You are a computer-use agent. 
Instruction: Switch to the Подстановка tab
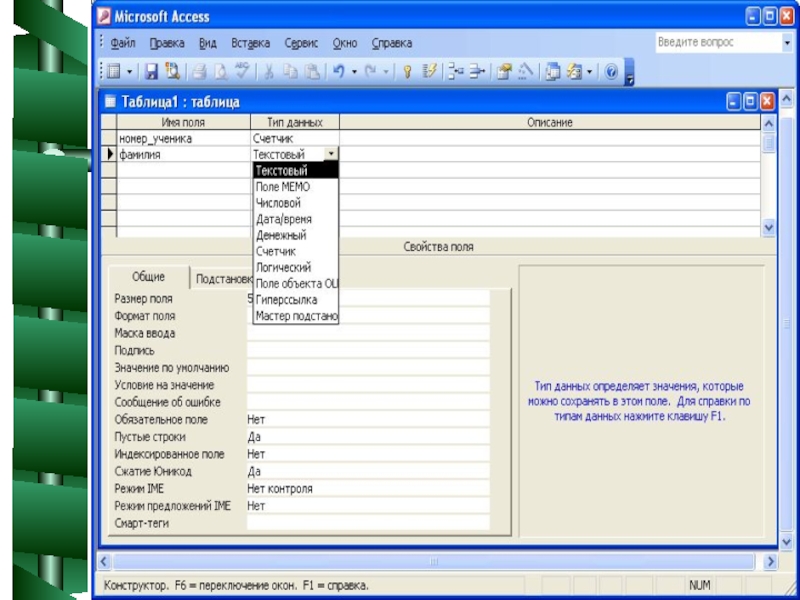click(222, 280)
